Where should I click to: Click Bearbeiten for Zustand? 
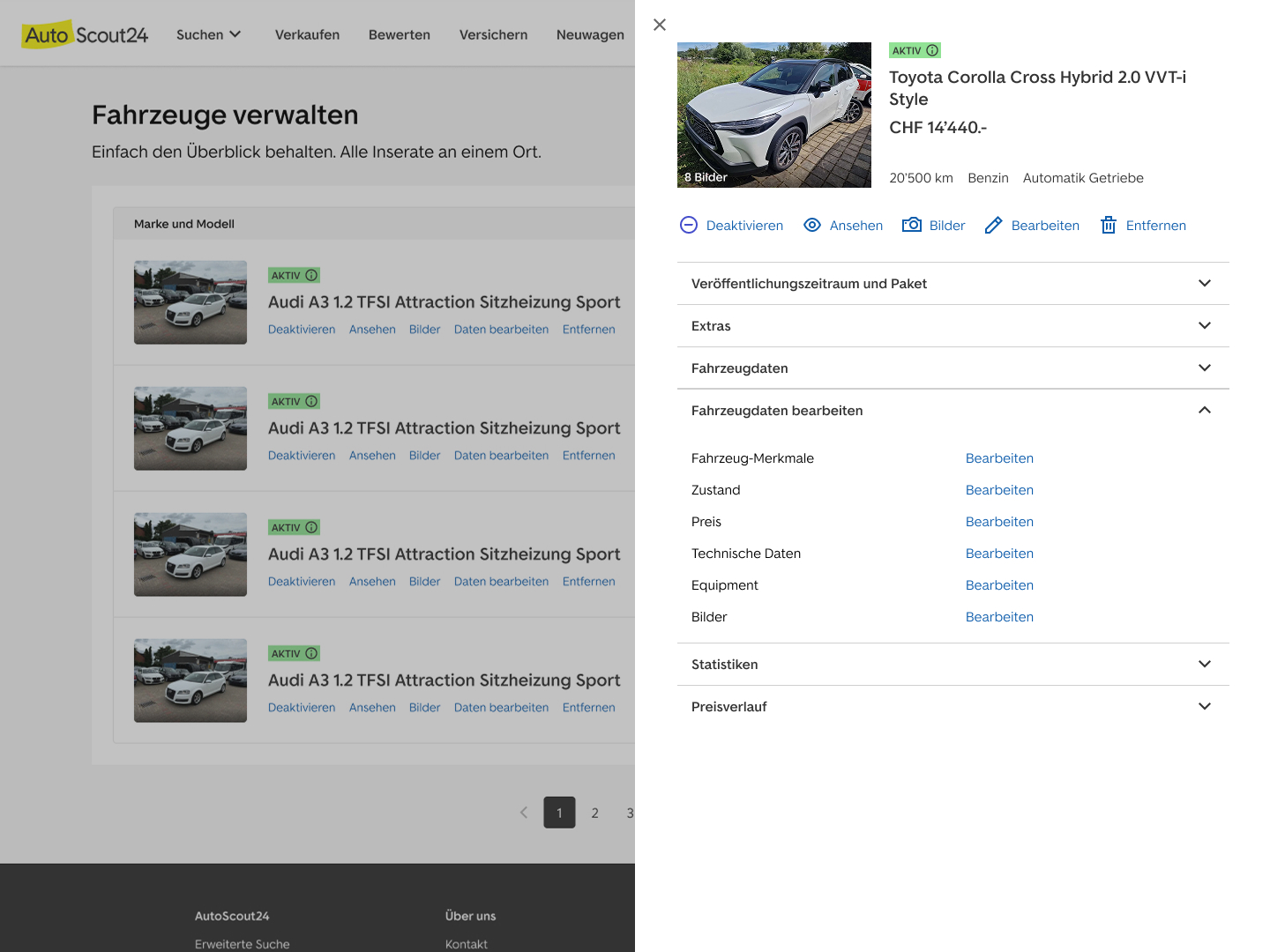(999, 490)
